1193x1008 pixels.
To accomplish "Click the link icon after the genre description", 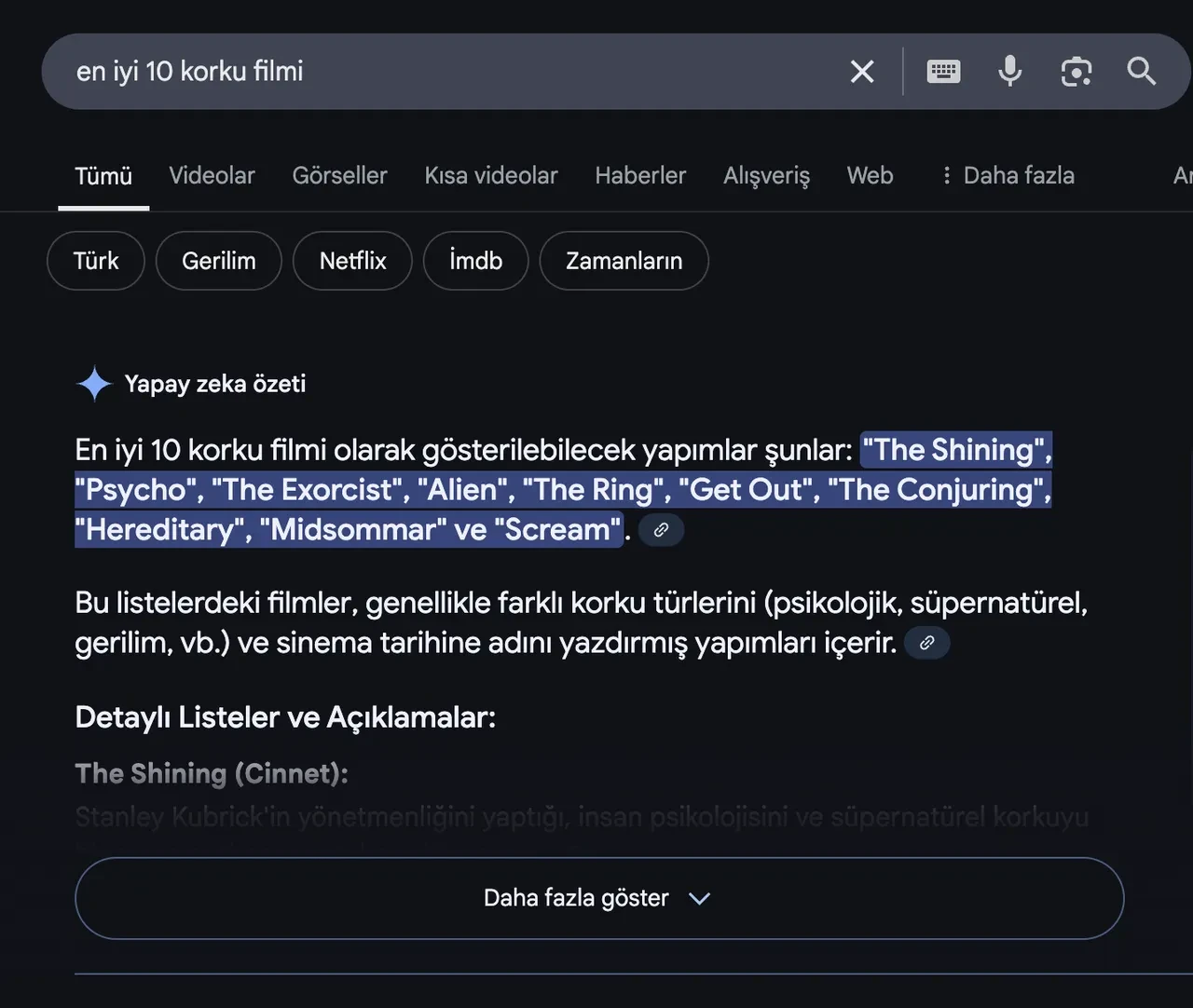I will [926, 642].
